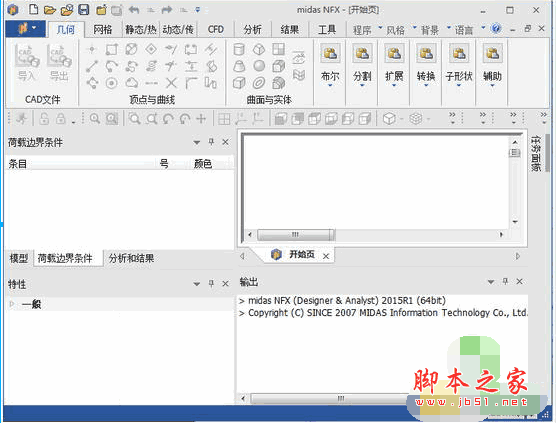Select the 模型 panel tab

pos(19,258)
